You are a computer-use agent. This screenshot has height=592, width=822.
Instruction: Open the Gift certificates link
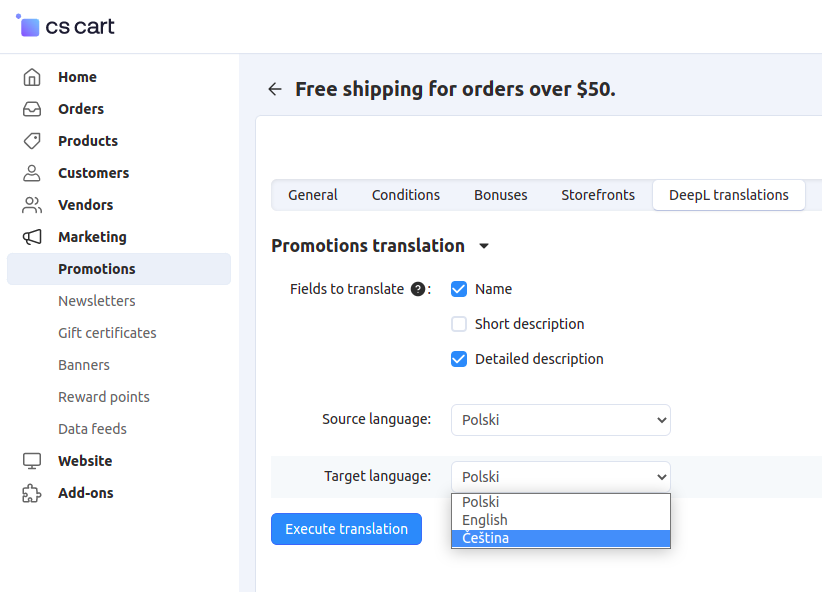(107, 333)
